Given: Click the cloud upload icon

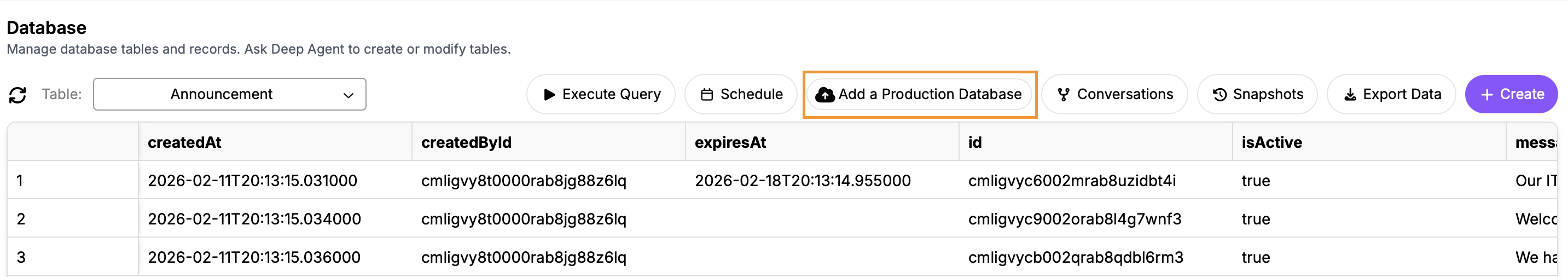Looking at the screenshot, I should coord(825,94).
